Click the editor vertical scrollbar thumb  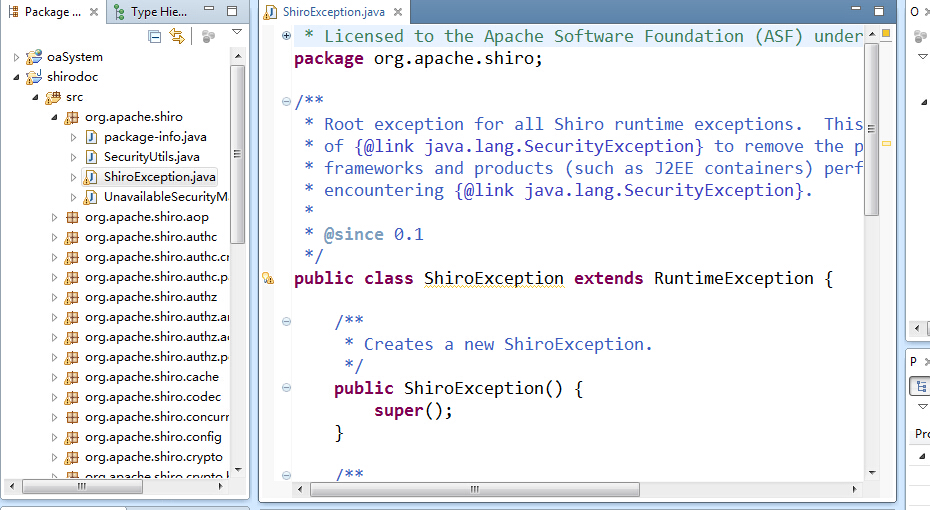[871, 129]
